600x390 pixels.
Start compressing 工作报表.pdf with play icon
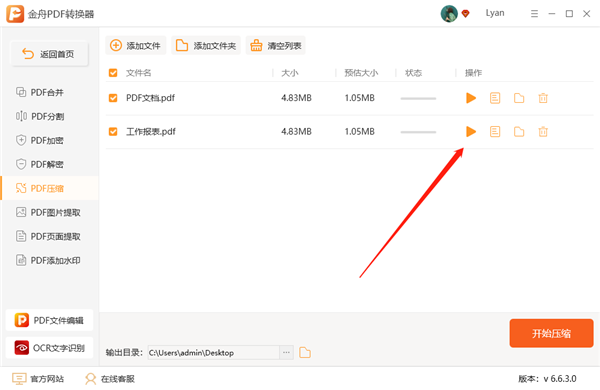tap(471, 132)
